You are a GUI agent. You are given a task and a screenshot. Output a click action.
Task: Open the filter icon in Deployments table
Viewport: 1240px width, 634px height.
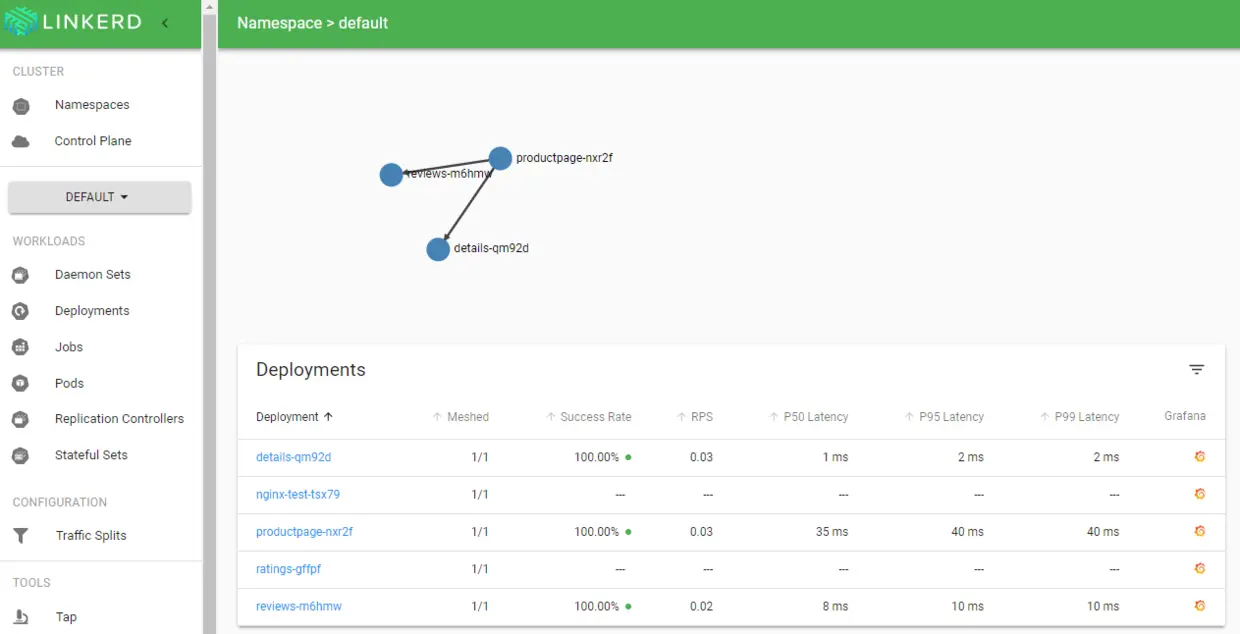tap(1196, 370)
